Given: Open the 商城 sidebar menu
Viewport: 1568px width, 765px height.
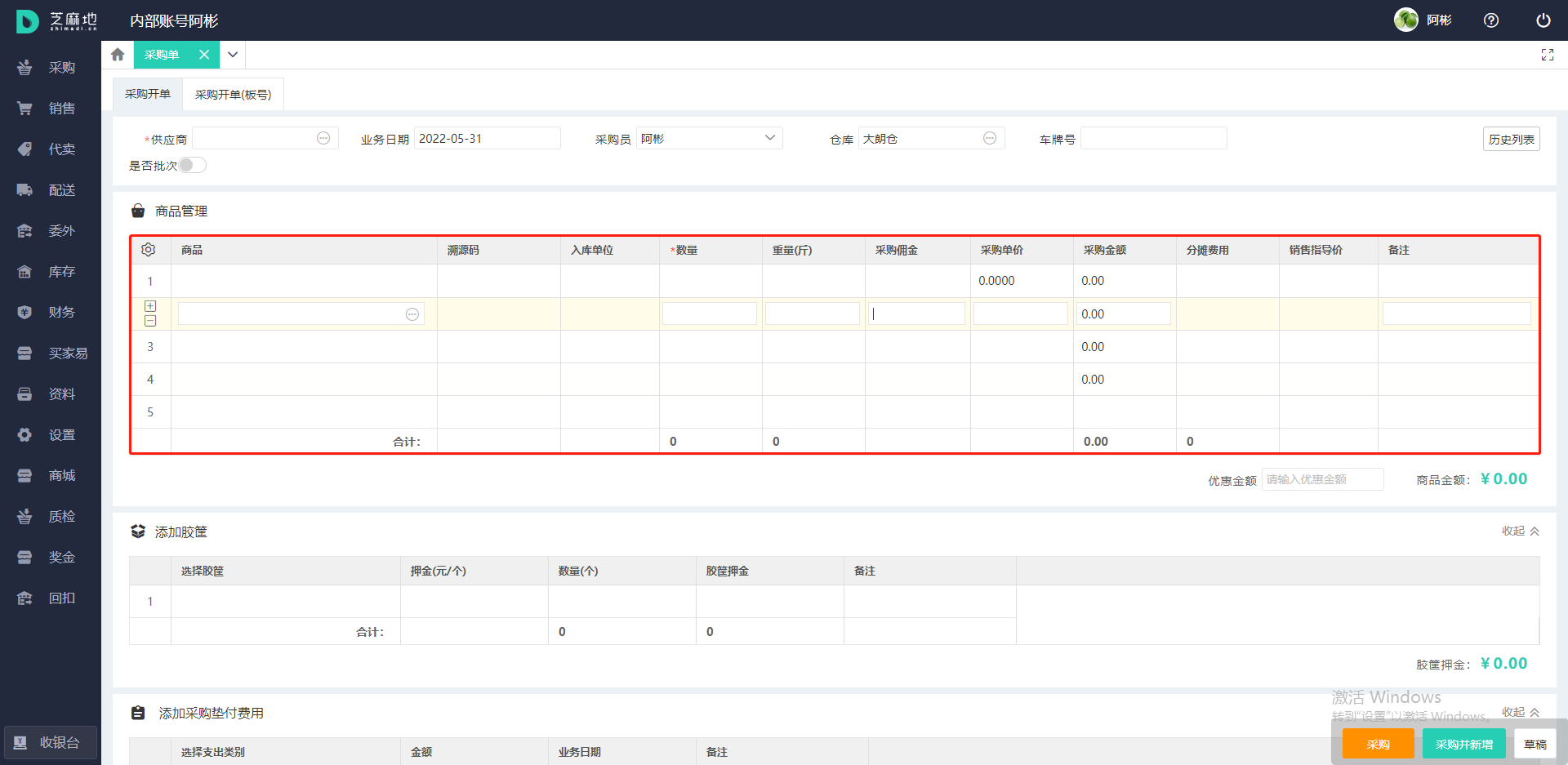Looking at the screenshot, I should [x=51, y=476].
